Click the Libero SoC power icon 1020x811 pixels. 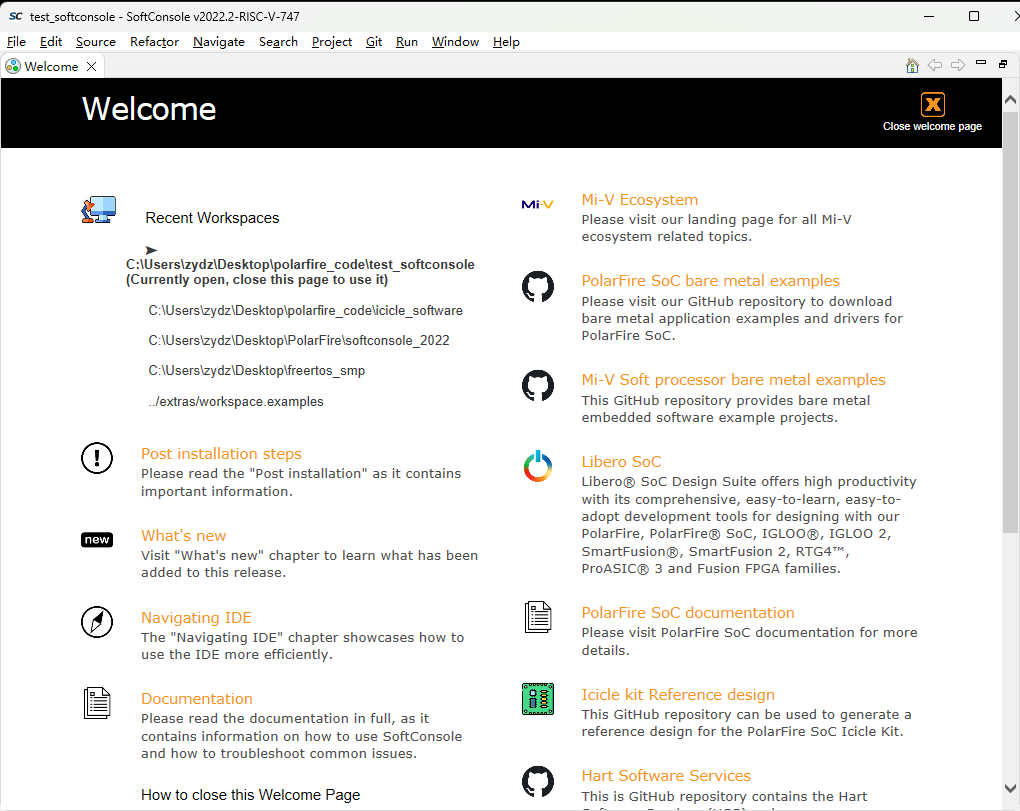538,466
